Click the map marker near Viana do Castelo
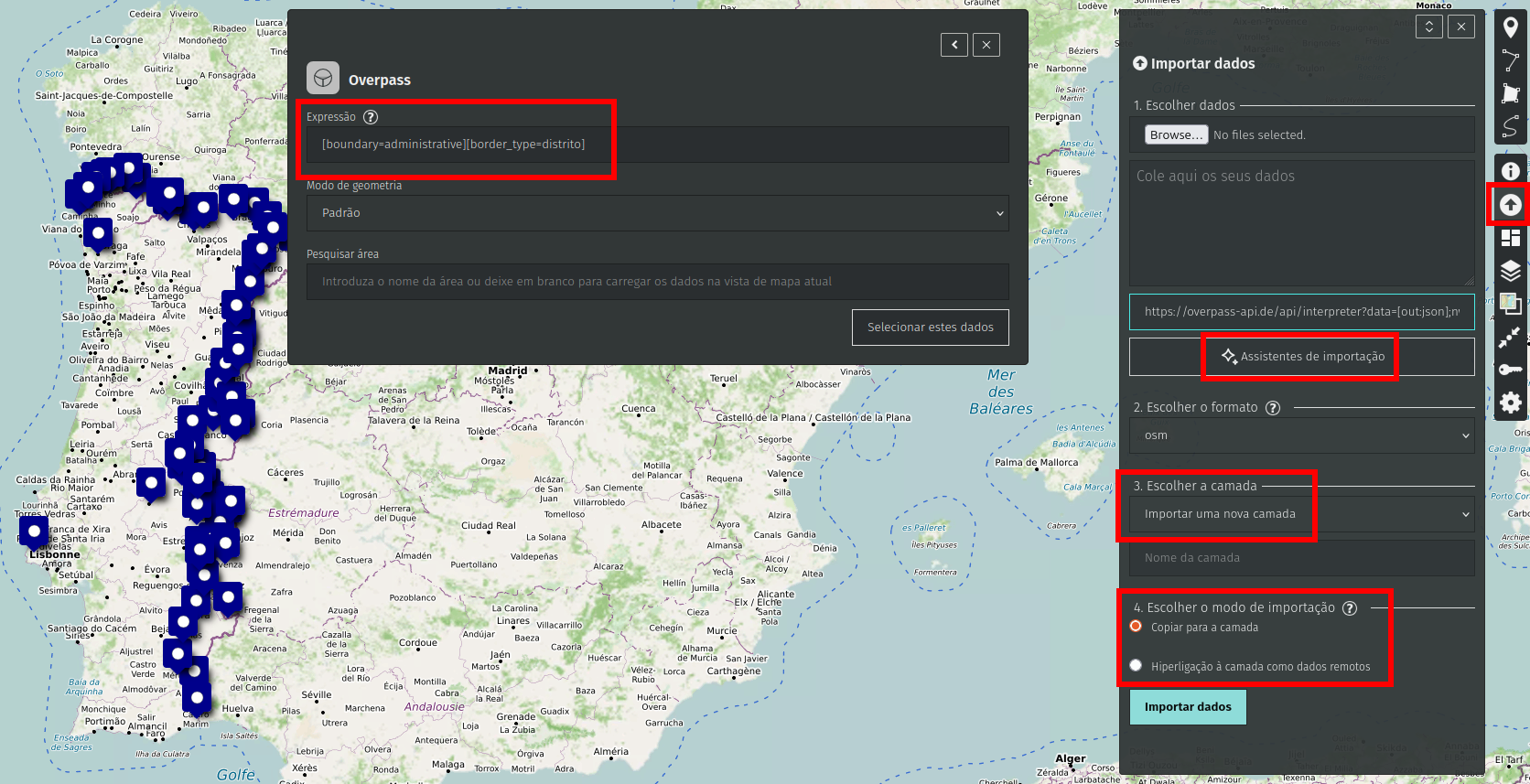The width and height of the screenshot is (1530, 784). 98,234
